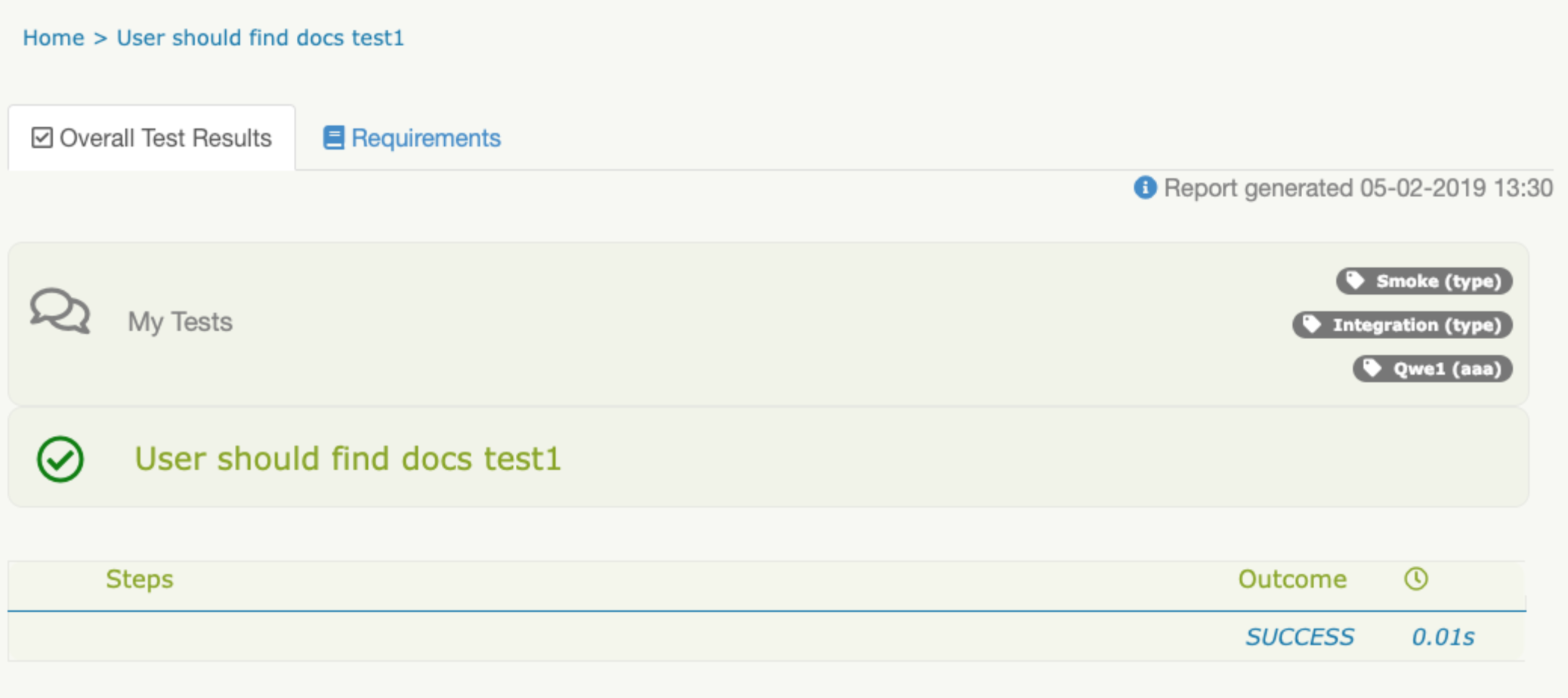Click the clock duration icon in table header
Viewport: 1568px width, 698px height.
(1416, 579)
